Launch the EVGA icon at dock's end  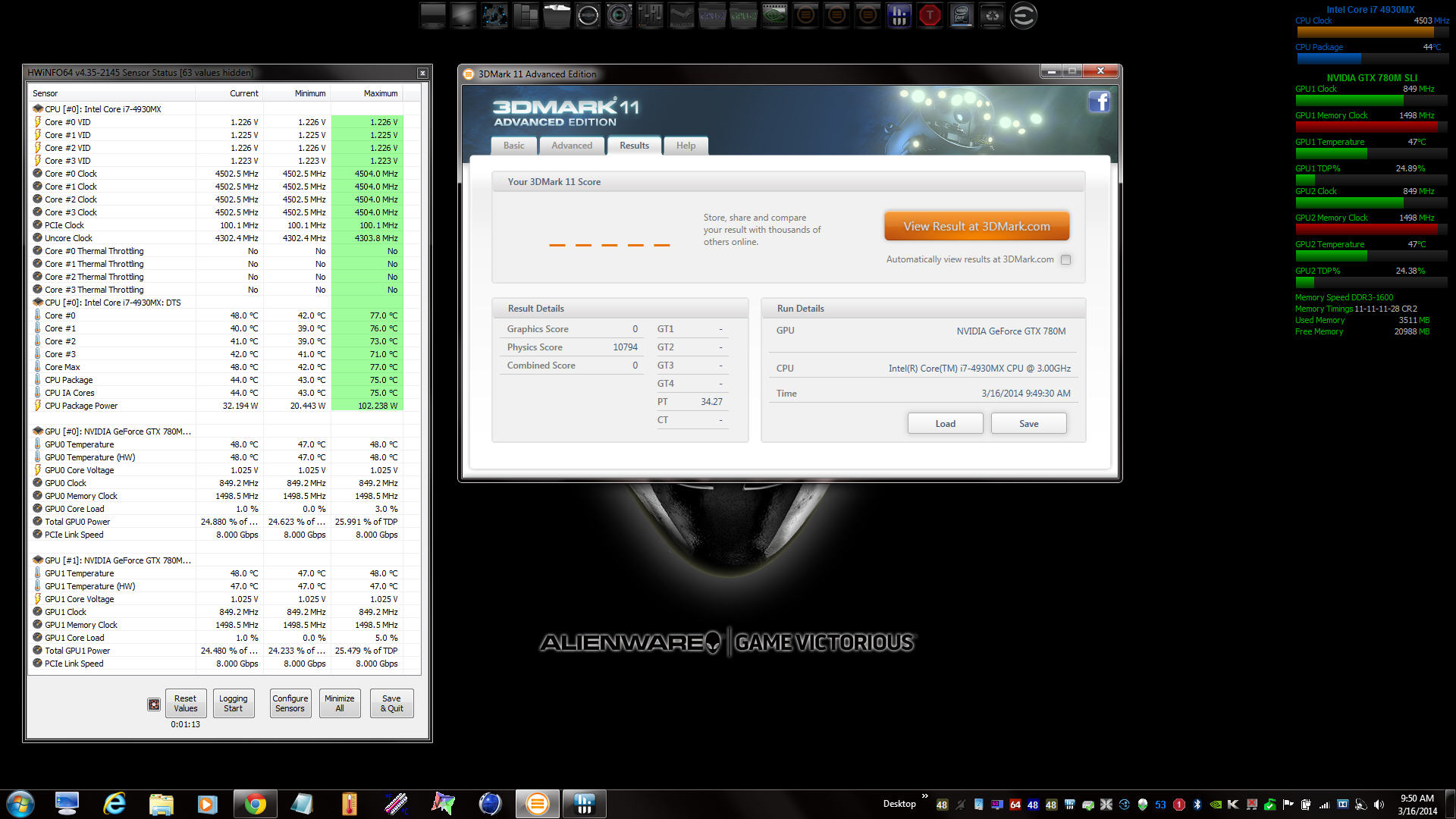1023,16
